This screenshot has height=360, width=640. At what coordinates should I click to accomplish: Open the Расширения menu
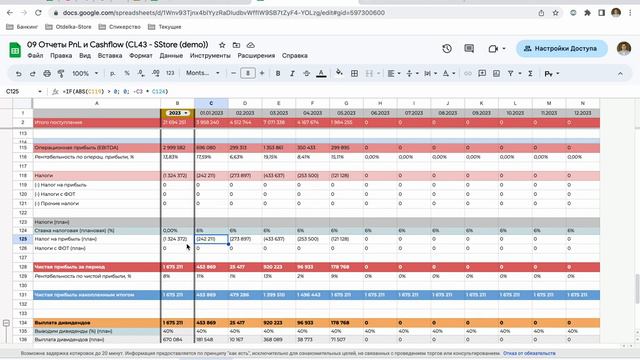(256, 56)
